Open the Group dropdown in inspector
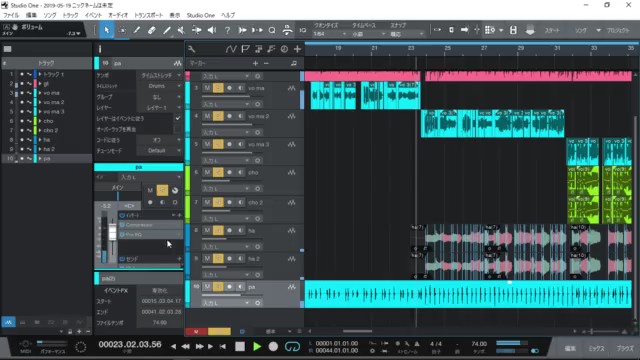Image resolution: width=640 pixels, height=360 pixels. coord(159,97)
